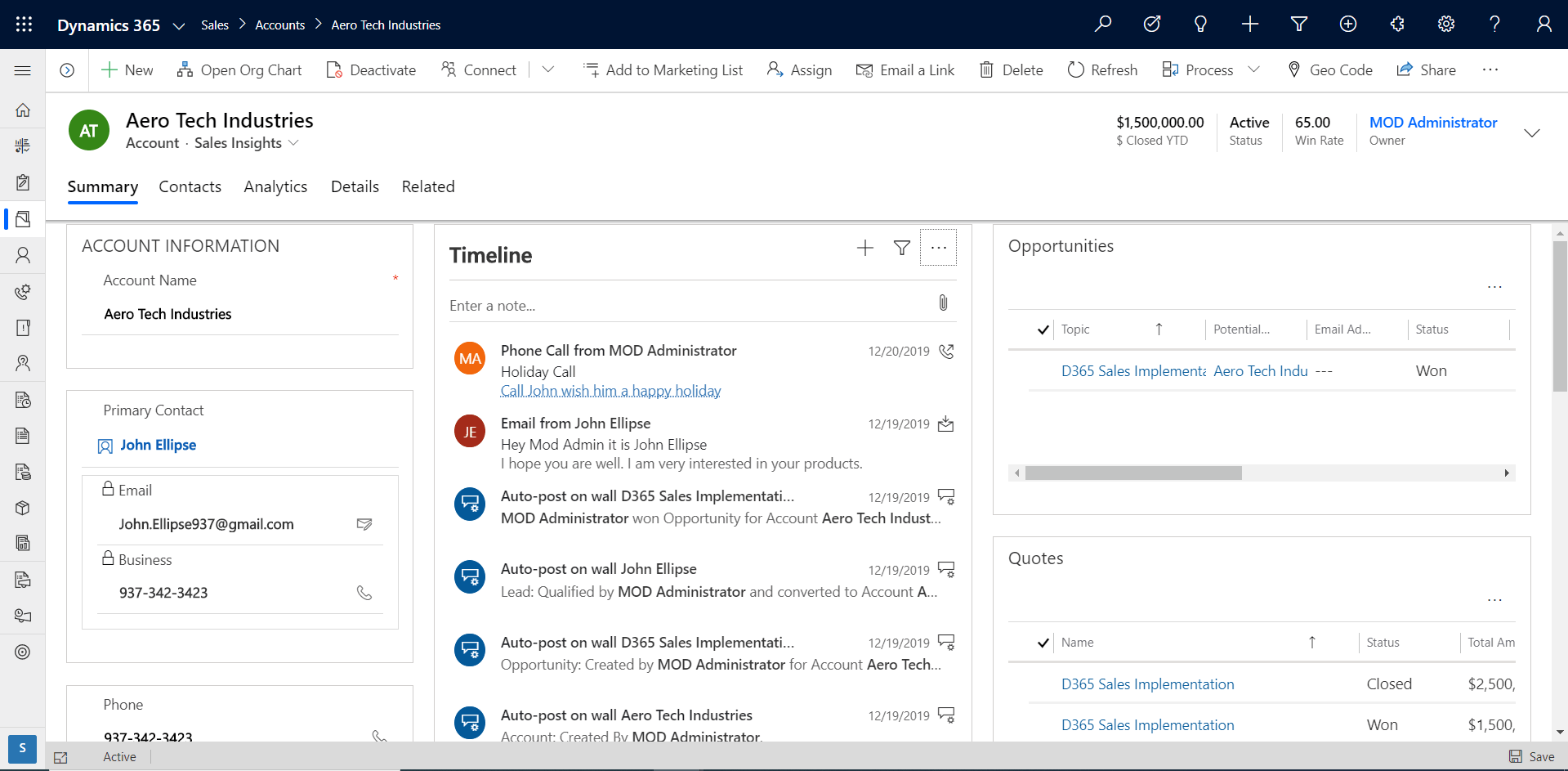The height and width of the screenshot is (771, 1568).
Task: Expand the Process dropdown chevron
Action: (1254, 70)
